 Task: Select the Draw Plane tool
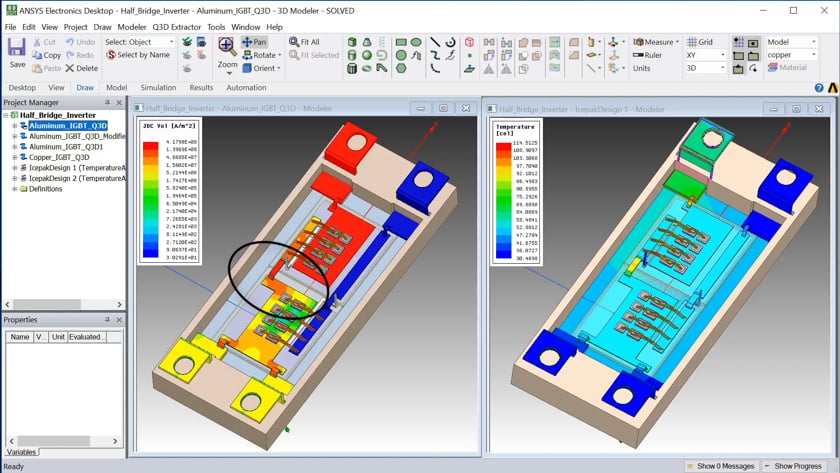tap(469, 69)
